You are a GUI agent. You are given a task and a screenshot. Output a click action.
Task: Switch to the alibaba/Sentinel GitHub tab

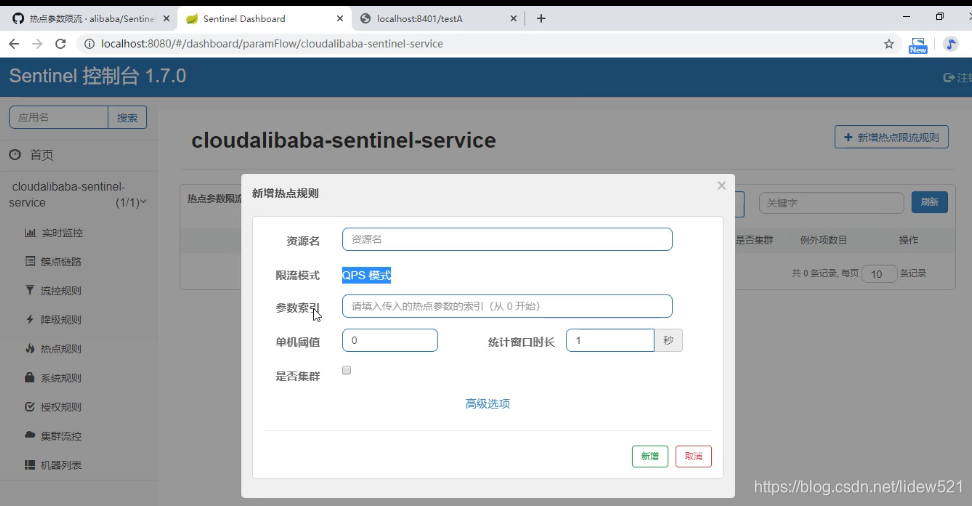(x=91, y=19)
